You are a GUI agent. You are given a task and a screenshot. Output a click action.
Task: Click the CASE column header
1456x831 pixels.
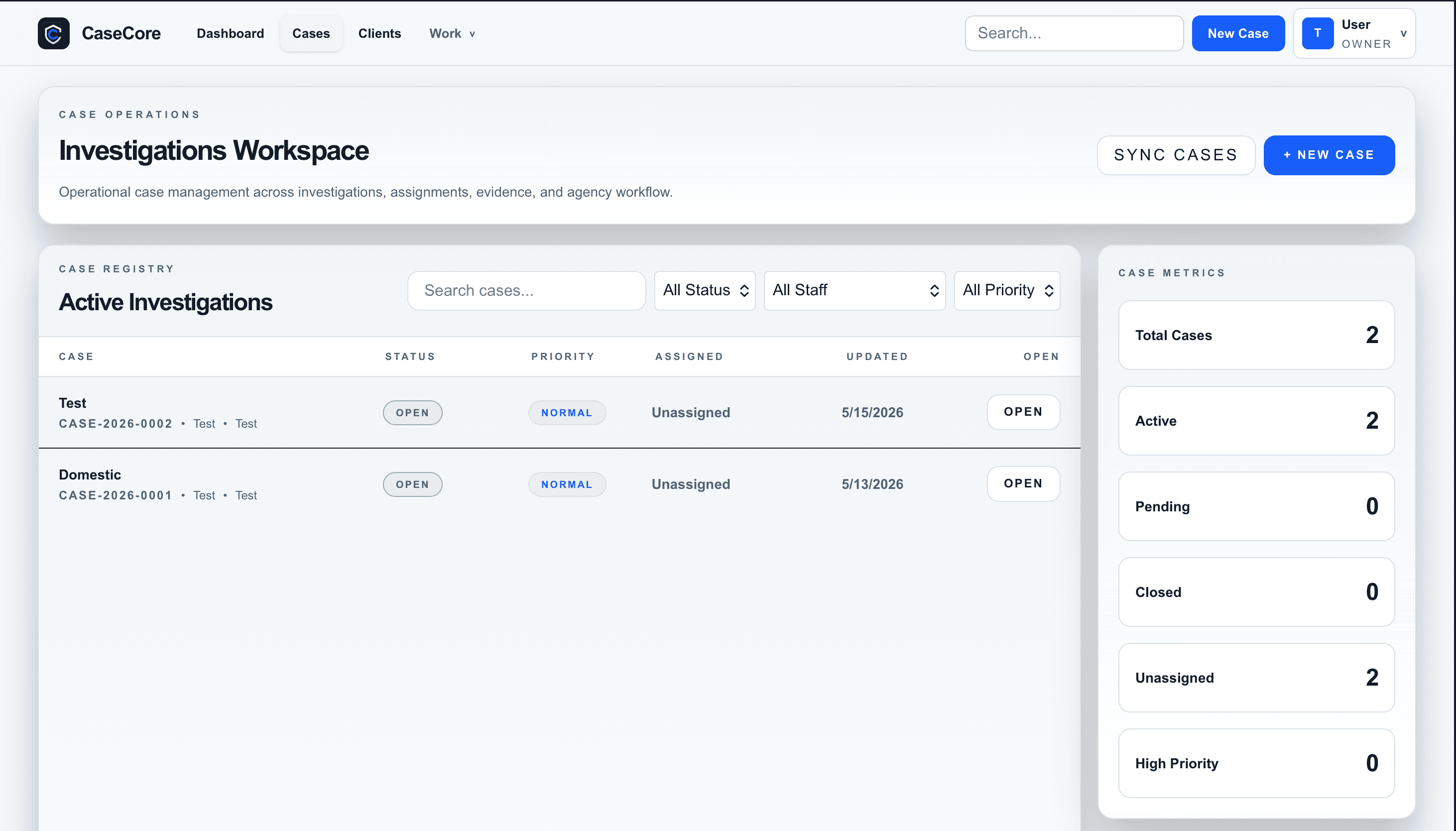point(77,356)
